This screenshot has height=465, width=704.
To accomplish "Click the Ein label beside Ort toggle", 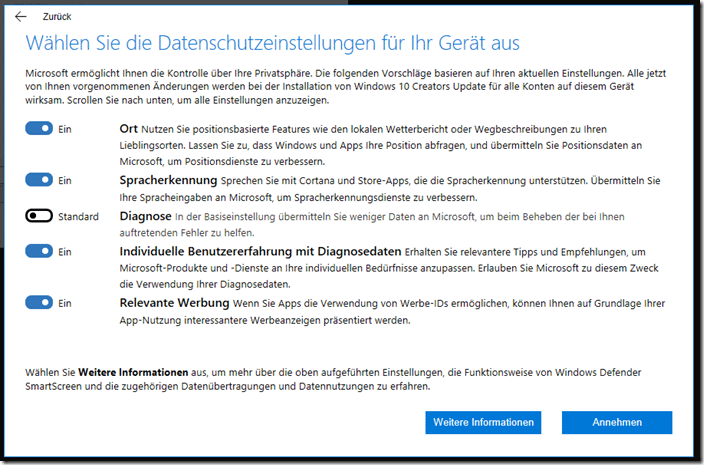I will [65, 129].
